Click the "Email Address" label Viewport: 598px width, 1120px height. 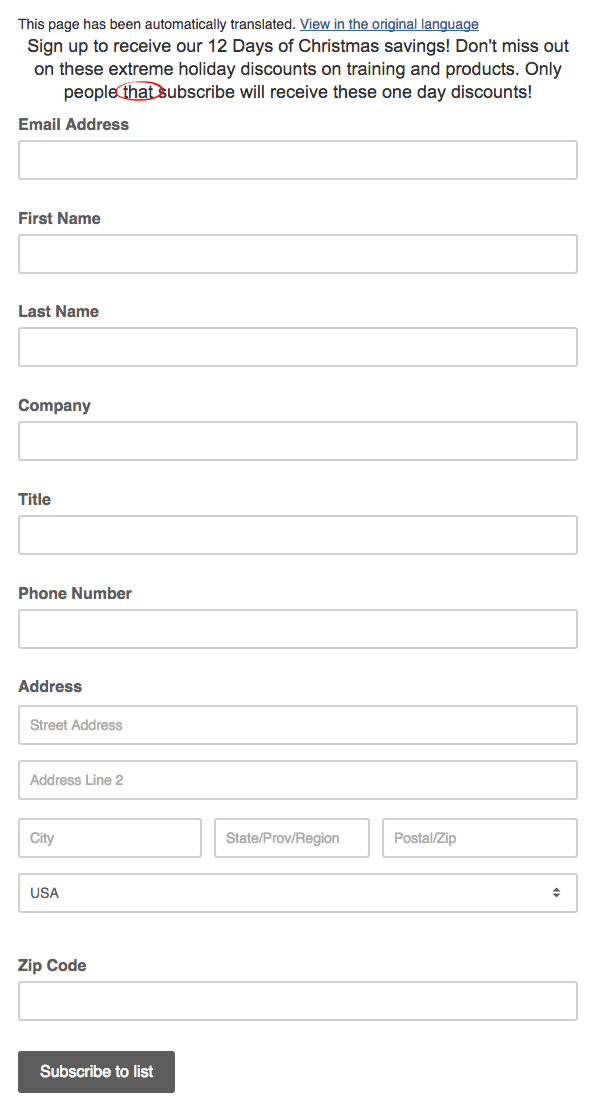point(73,124)
